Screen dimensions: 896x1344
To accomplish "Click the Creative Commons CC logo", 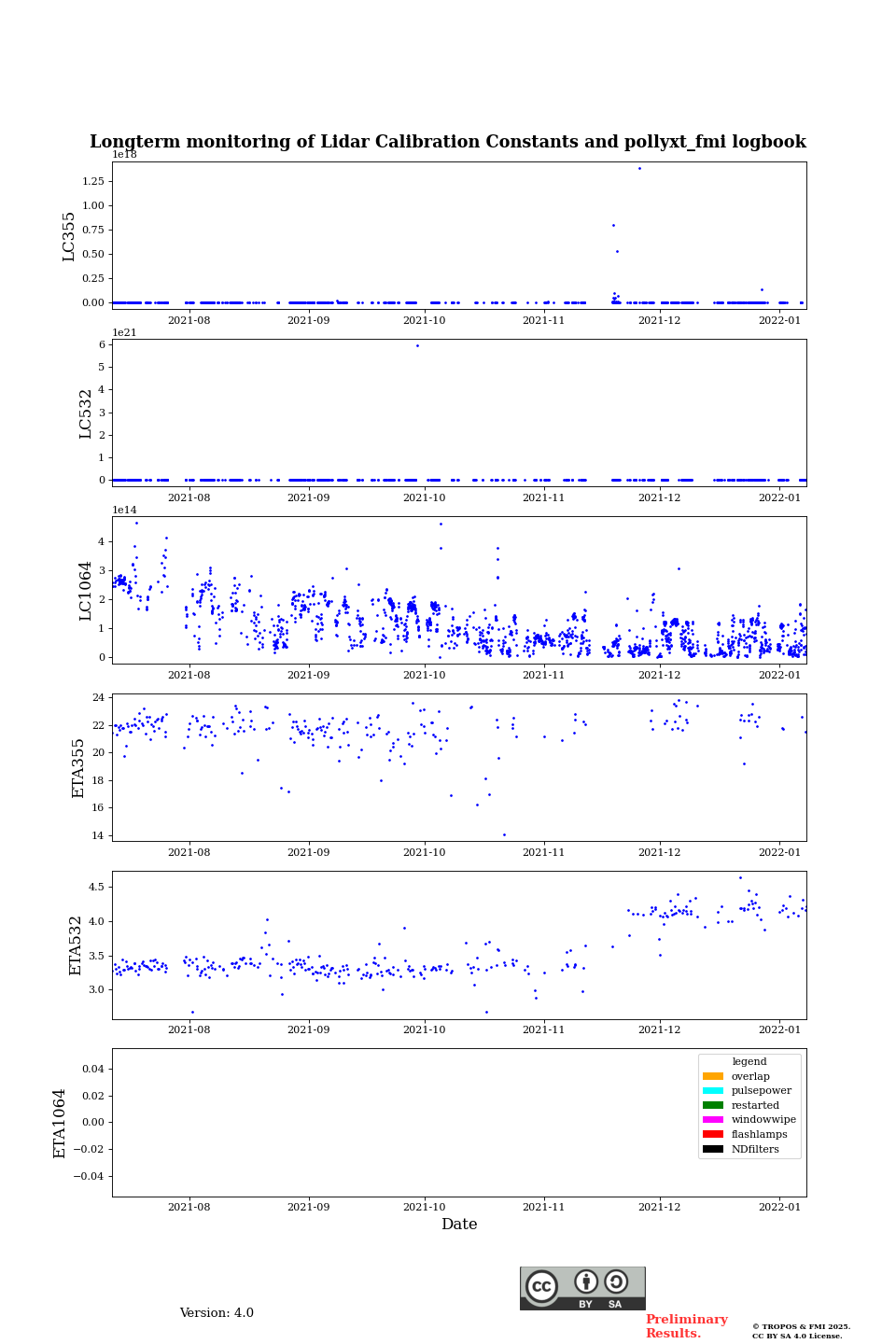I will tap(541, 1286).
